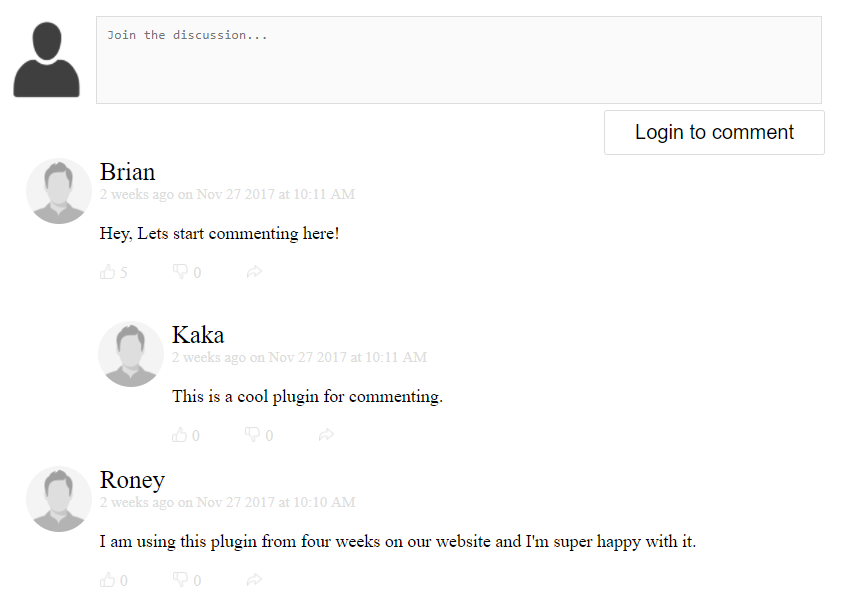The width and height of the screenshot is (841, 607).
Task: Click the Login to comment button
Action: point(714,132)
